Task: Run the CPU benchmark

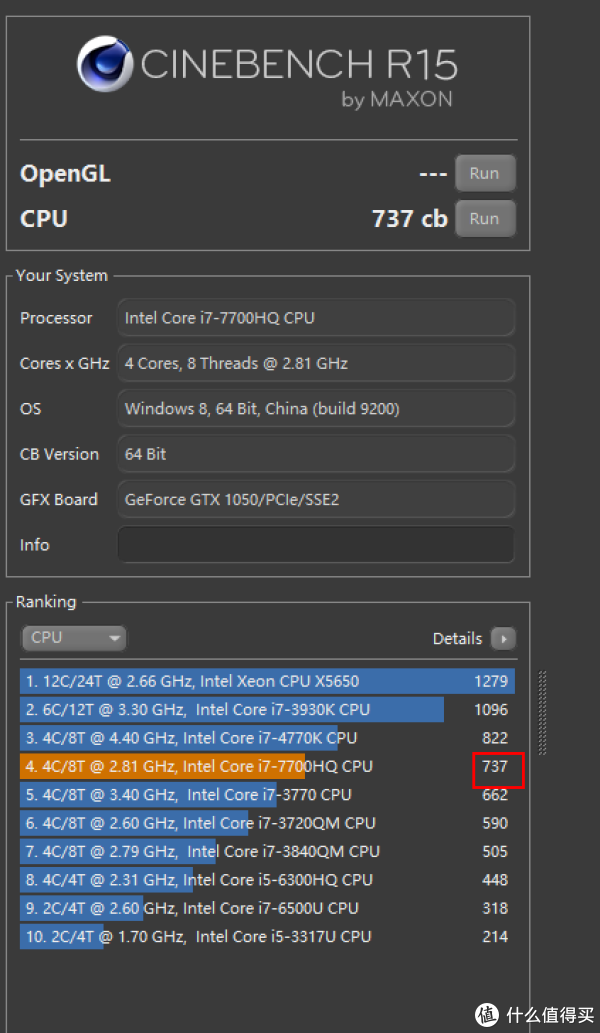Action: [x=485, y=218]
